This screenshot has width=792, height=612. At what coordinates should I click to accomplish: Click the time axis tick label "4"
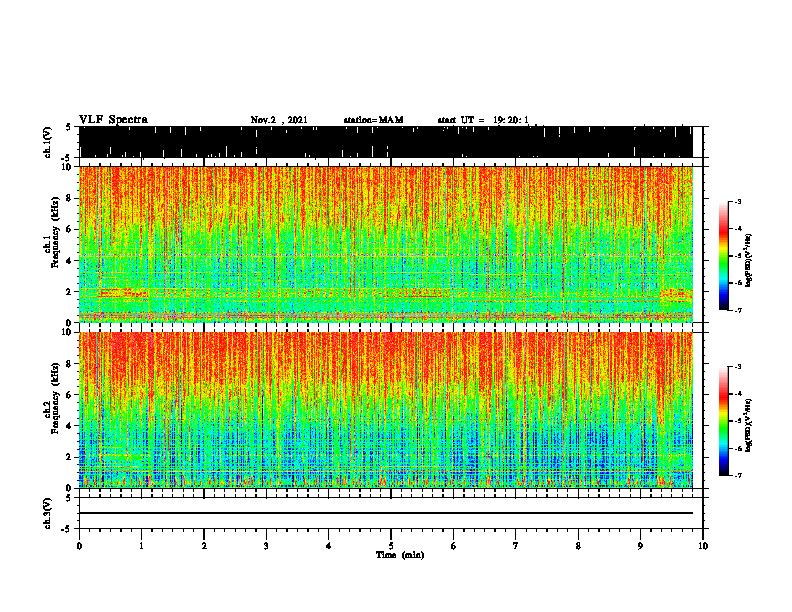(x=329, y=546)
